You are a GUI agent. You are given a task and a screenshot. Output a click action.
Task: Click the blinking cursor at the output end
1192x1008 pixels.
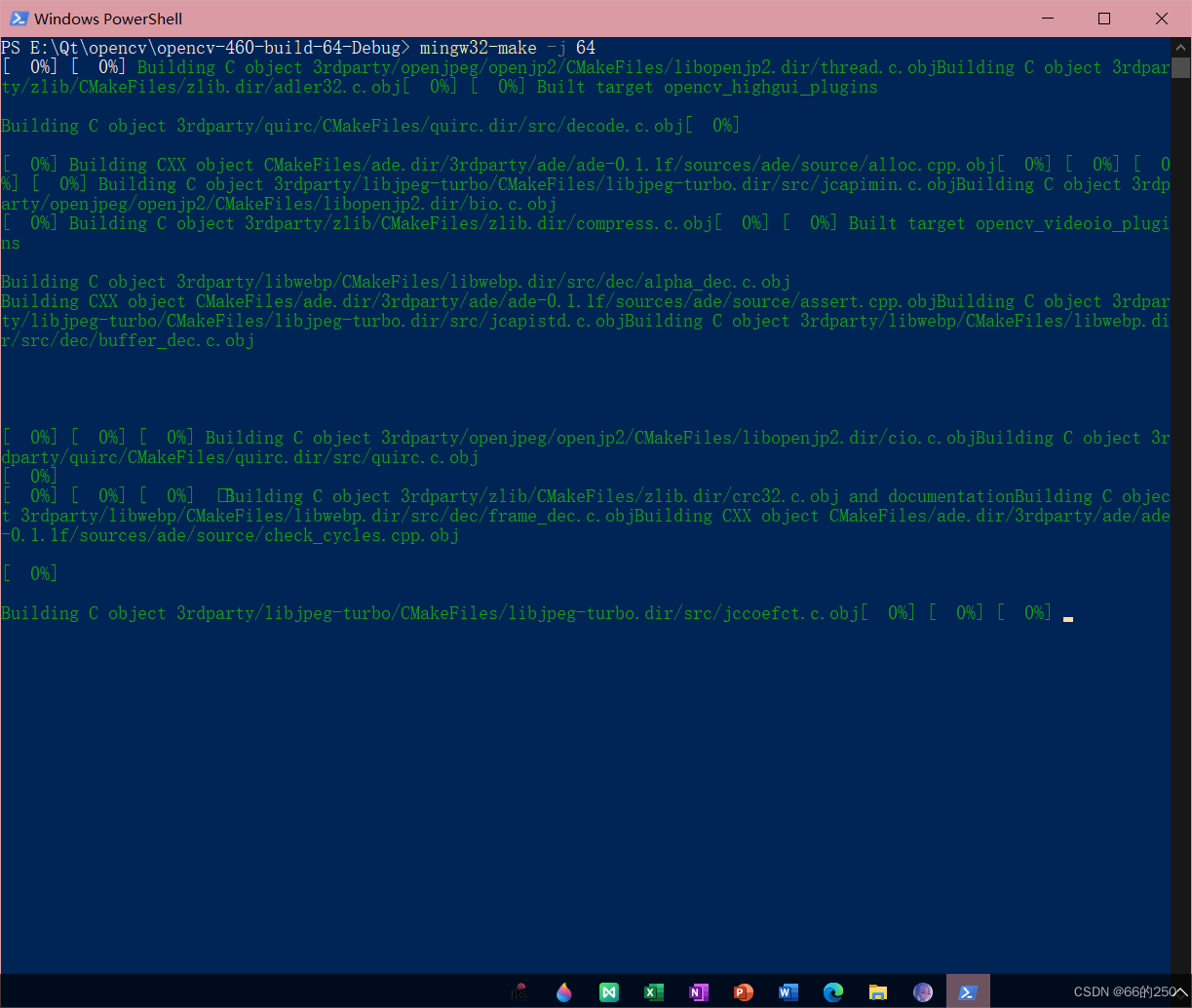(1068, 618)
